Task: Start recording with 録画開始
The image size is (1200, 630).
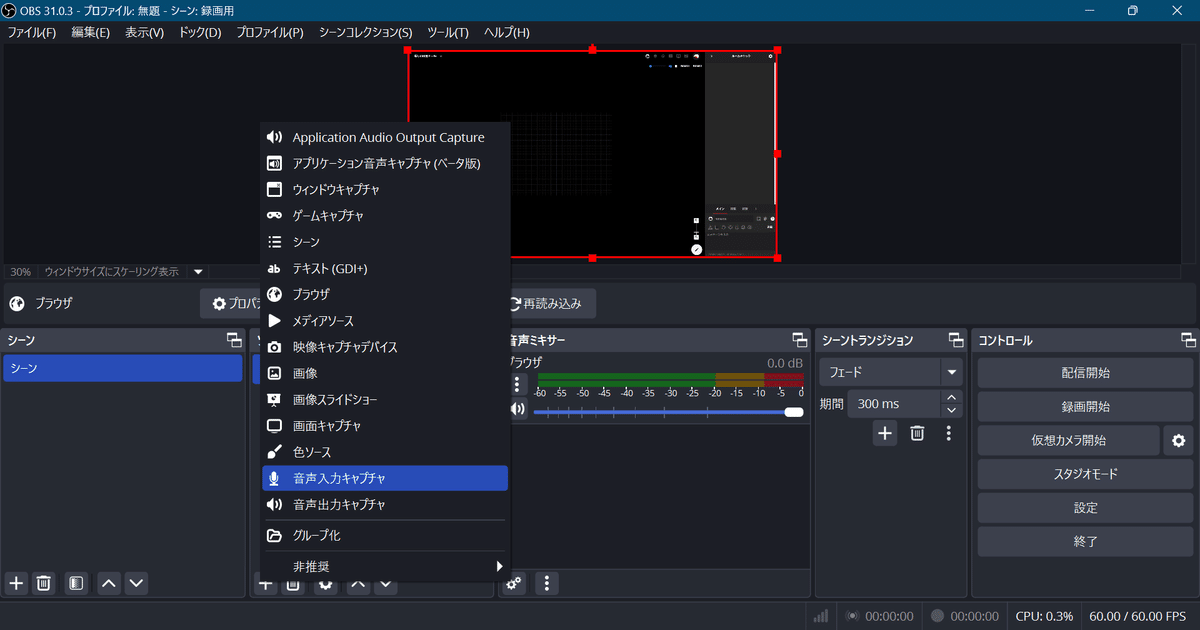Action: [1084, 406]
